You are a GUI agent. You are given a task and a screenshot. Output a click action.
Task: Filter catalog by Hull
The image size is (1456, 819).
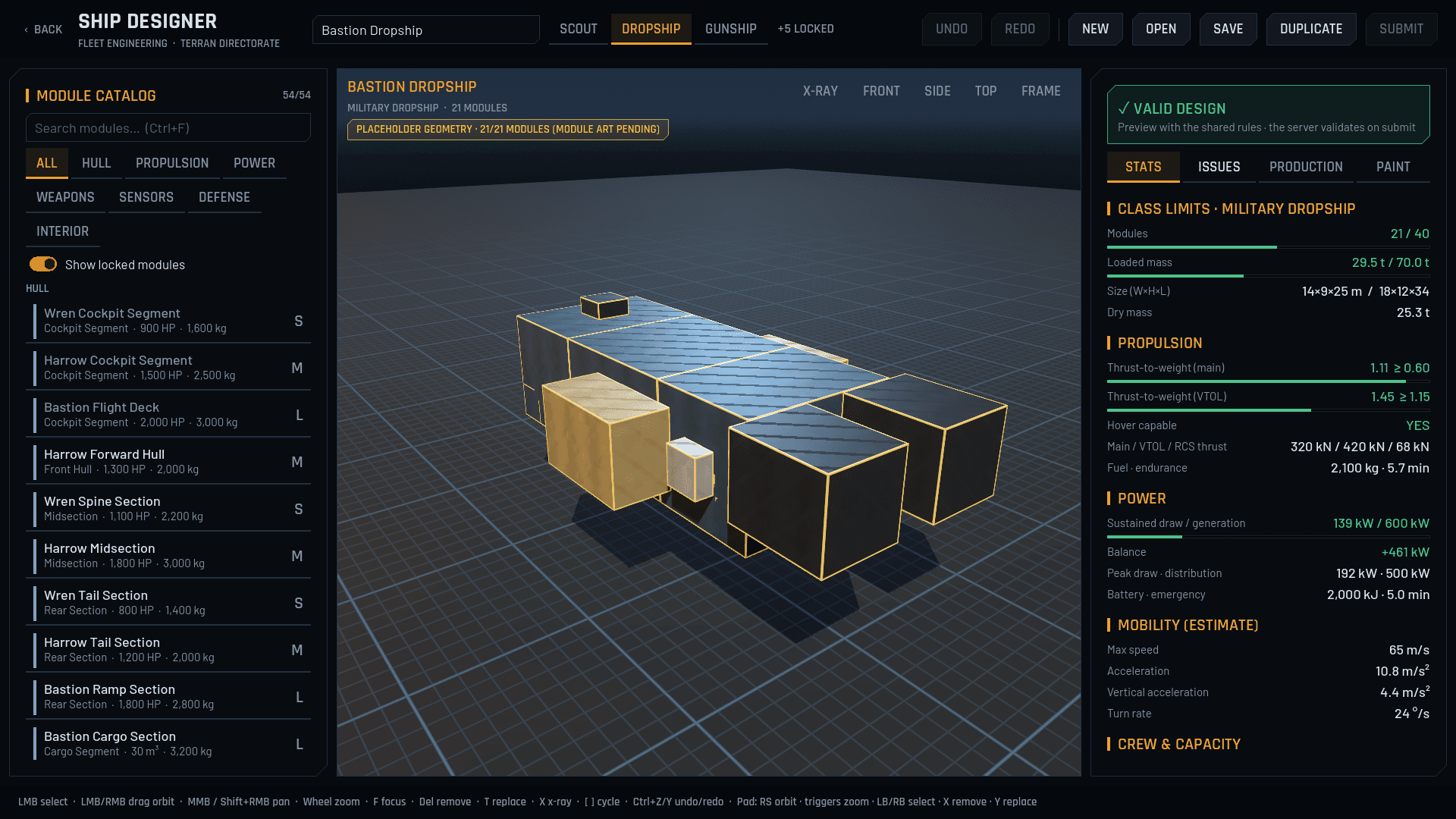coord(96,163)
